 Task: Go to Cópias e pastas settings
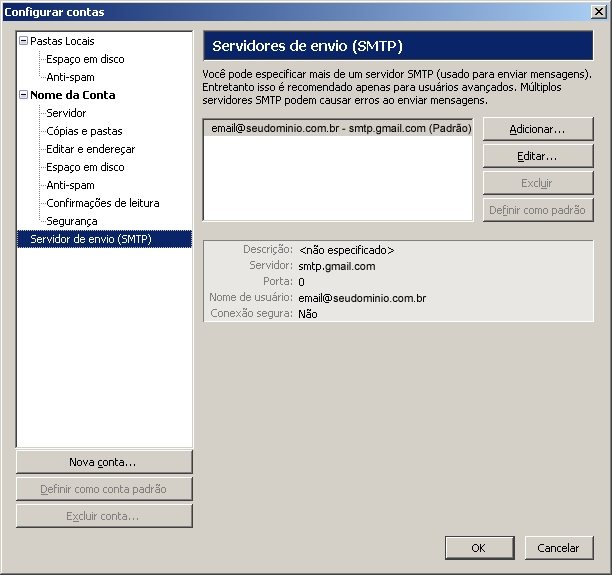[x=84, y=131]
